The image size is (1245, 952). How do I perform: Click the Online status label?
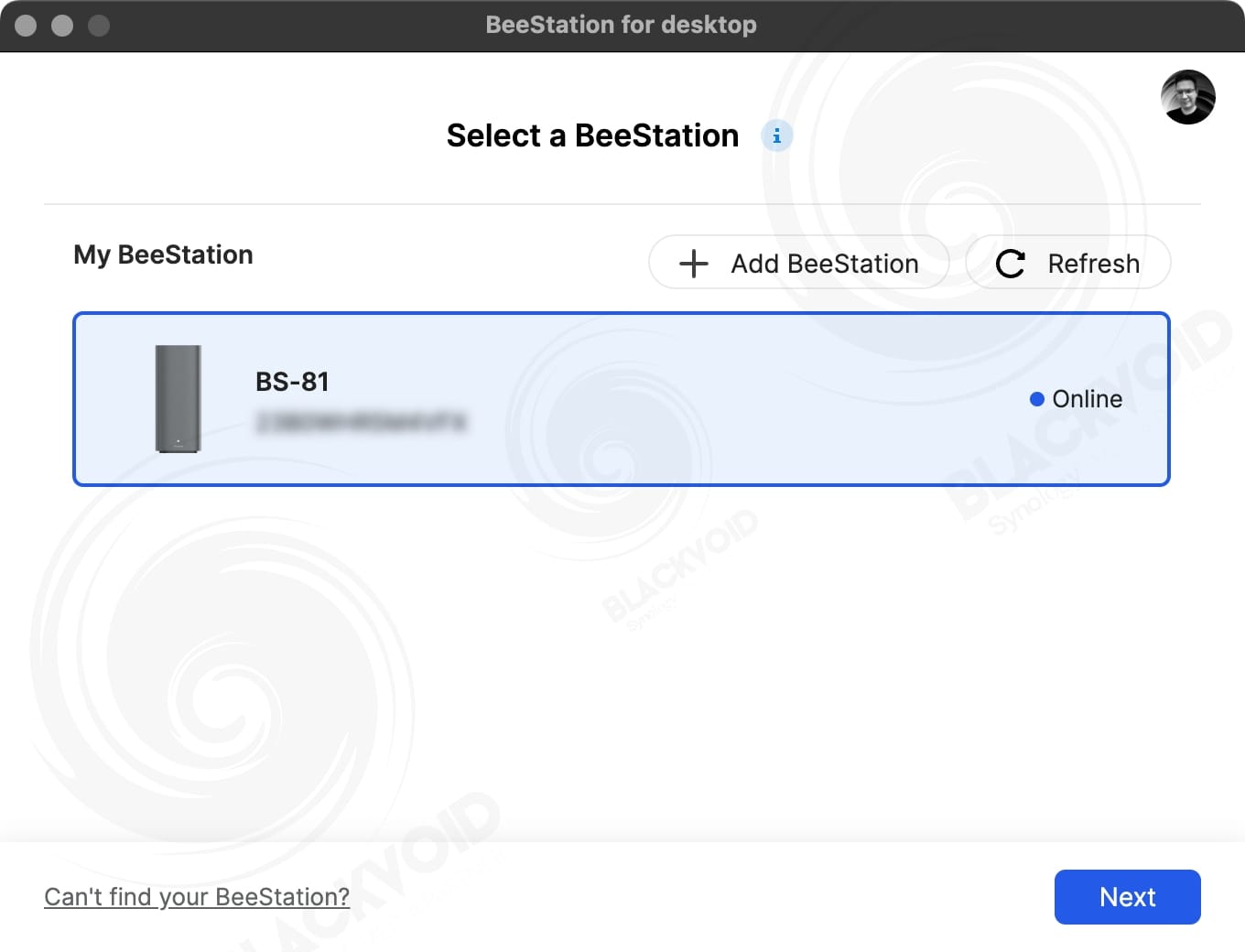[x=1088, y=399]
